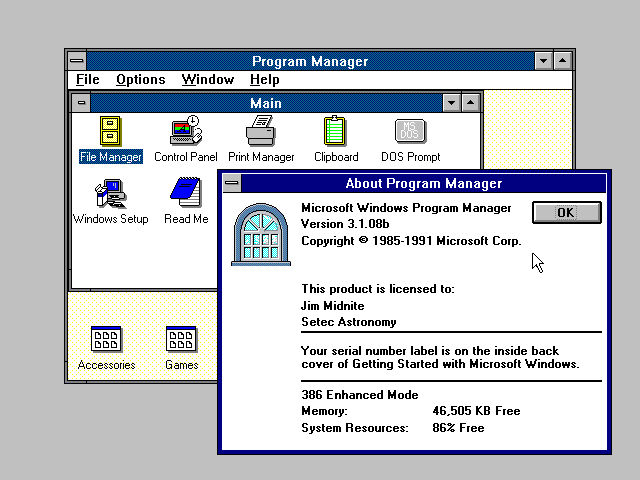640x480 pixels.
Task: Click the Print Manager label text
Action: [x=261, y=157]
